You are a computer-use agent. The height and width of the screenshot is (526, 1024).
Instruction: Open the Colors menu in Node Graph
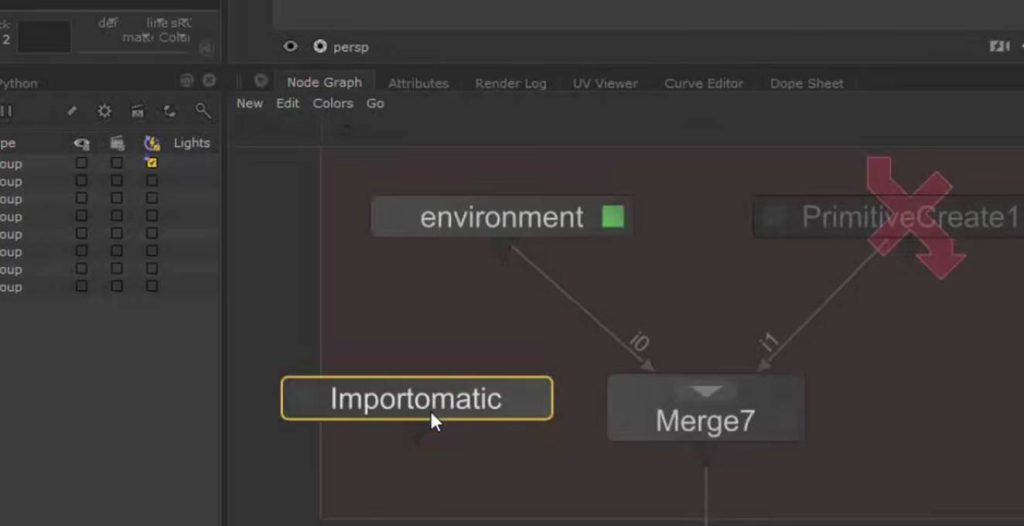pyautogui.click(x=332, y=103)
